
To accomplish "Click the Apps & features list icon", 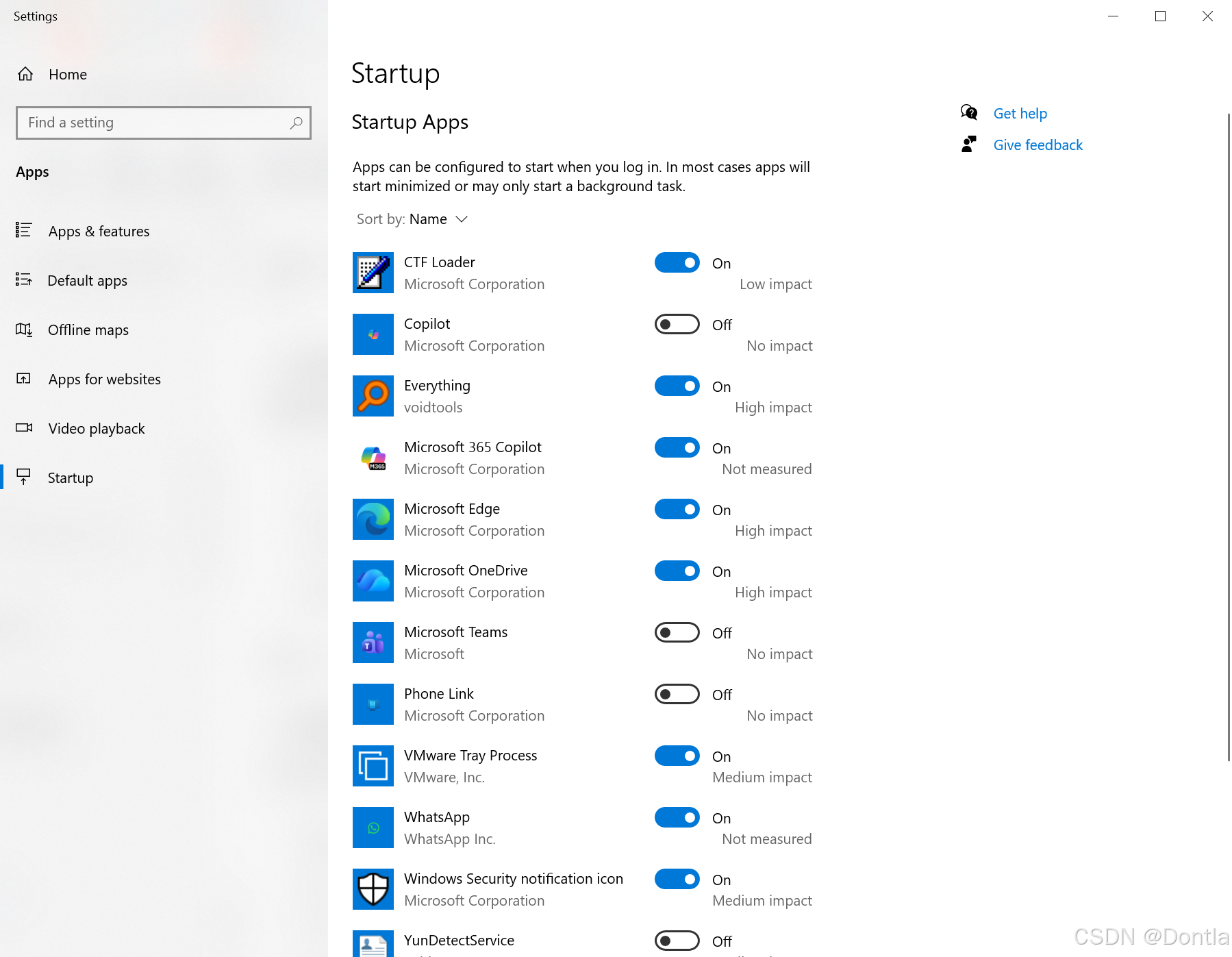I will [x=24, y=230].
